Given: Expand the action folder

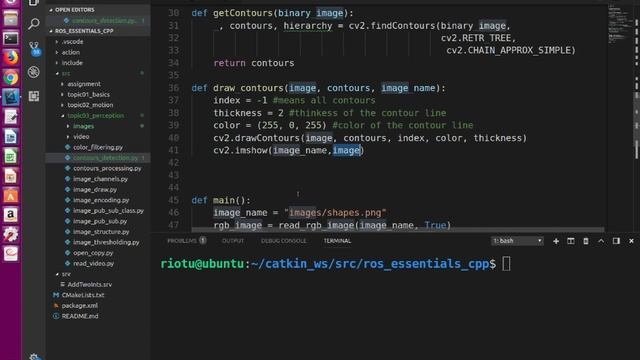Looking at the screenshot, I should click(71, 52).
